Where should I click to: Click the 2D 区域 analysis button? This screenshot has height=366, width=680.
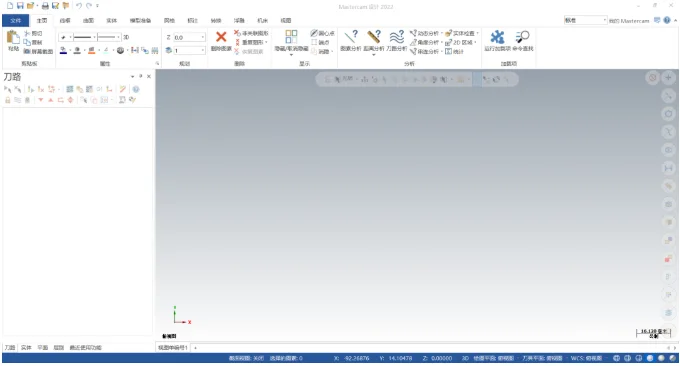tap(459, 42)
